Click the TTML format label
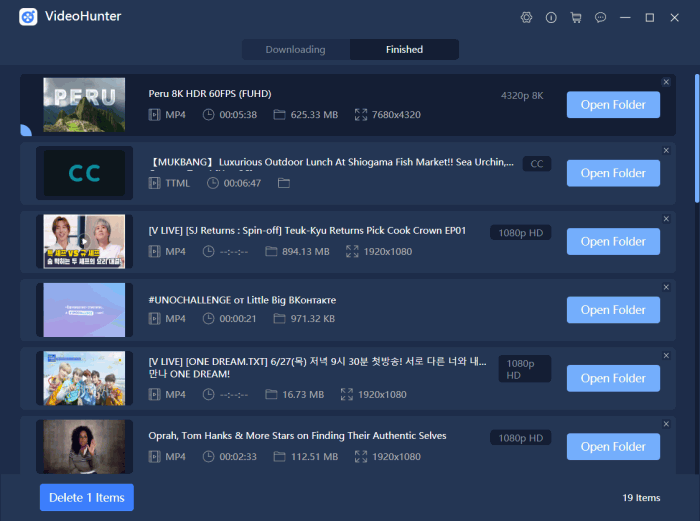 pyautogui.click(x=177, y=183)
